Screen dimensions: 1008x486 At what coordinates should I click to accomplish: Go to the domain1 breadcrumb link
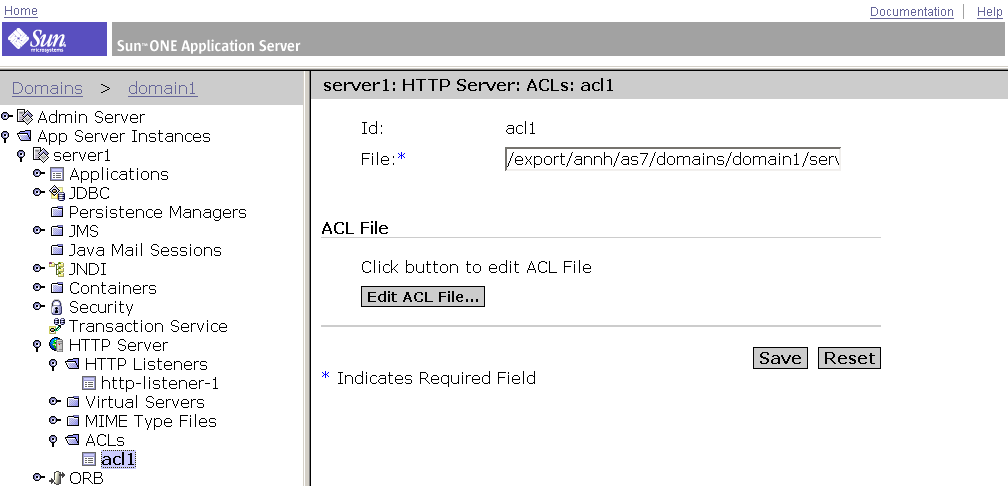tap(163, 88)
